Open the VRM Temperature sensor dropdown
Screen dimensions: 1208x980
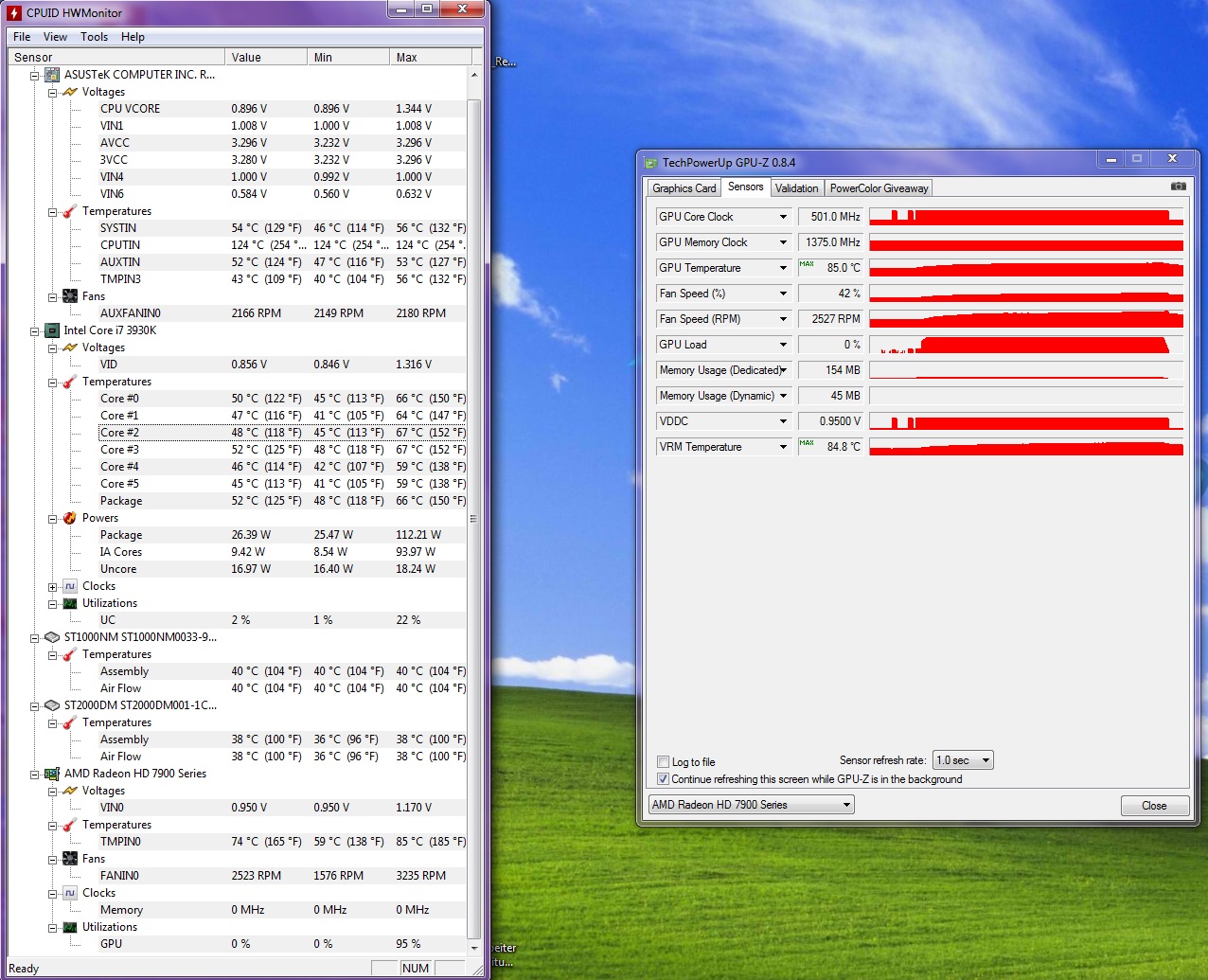click(783, 447)
